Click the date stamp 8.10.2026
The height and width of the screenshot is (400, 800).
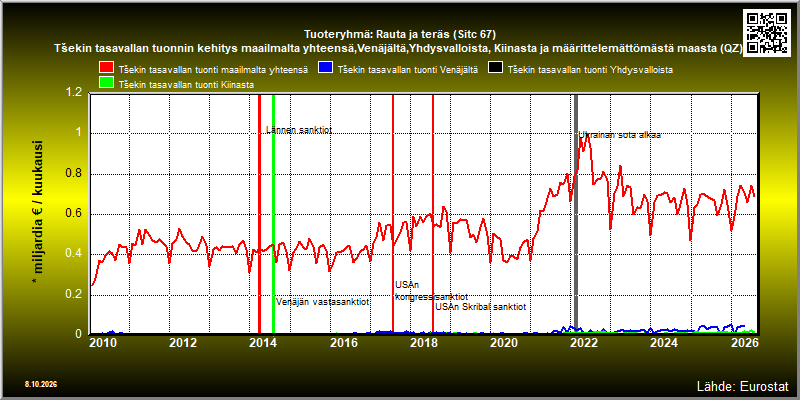41,384
